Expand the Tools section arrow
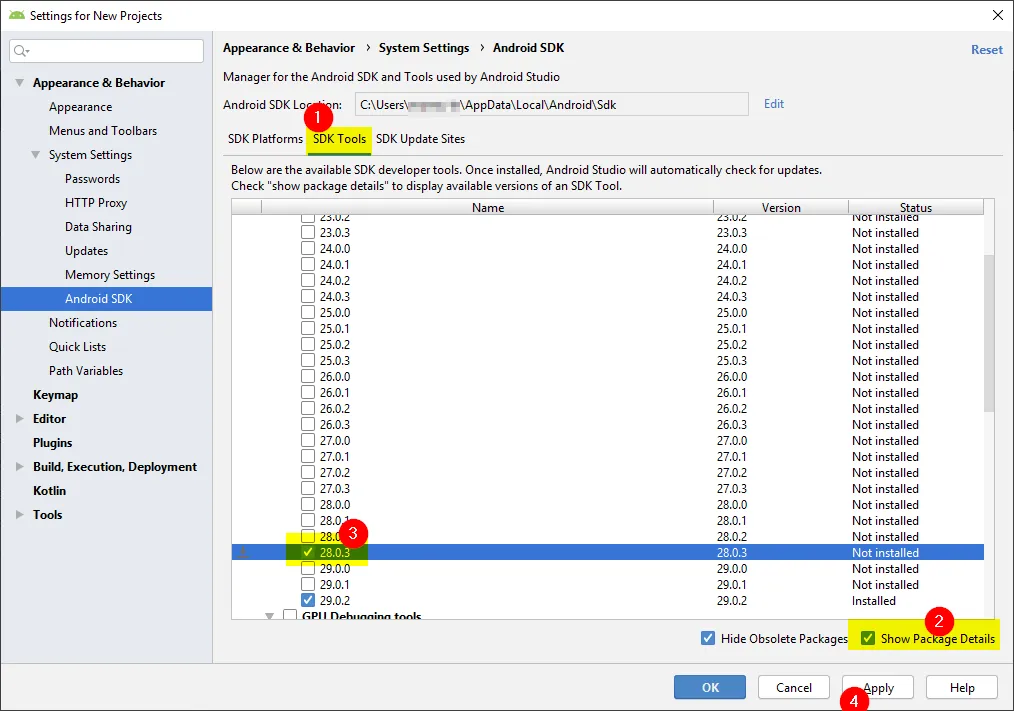1014x711 pixels. tap(20, 514)
